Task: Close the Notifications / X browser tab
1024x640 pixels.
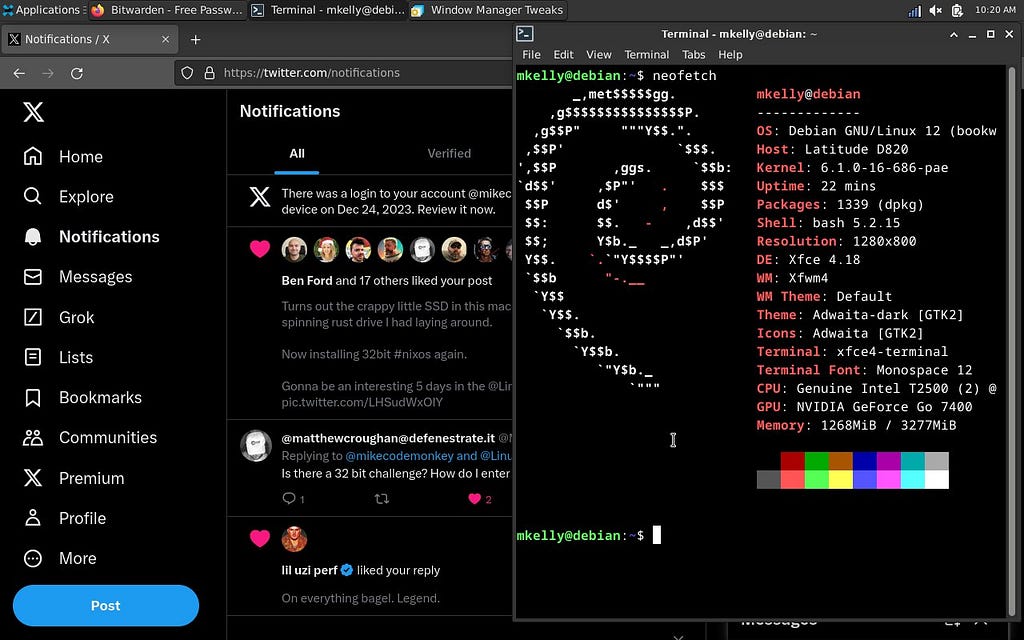Action: click(x=165, y=39)
